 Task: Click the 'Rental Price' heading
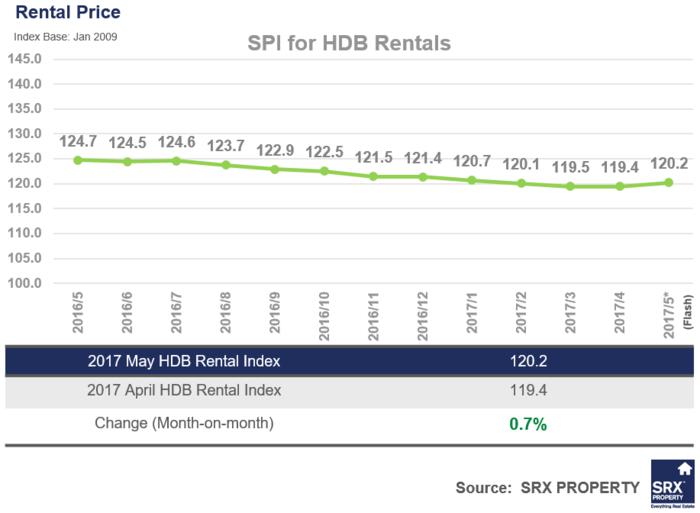point(68,12)
